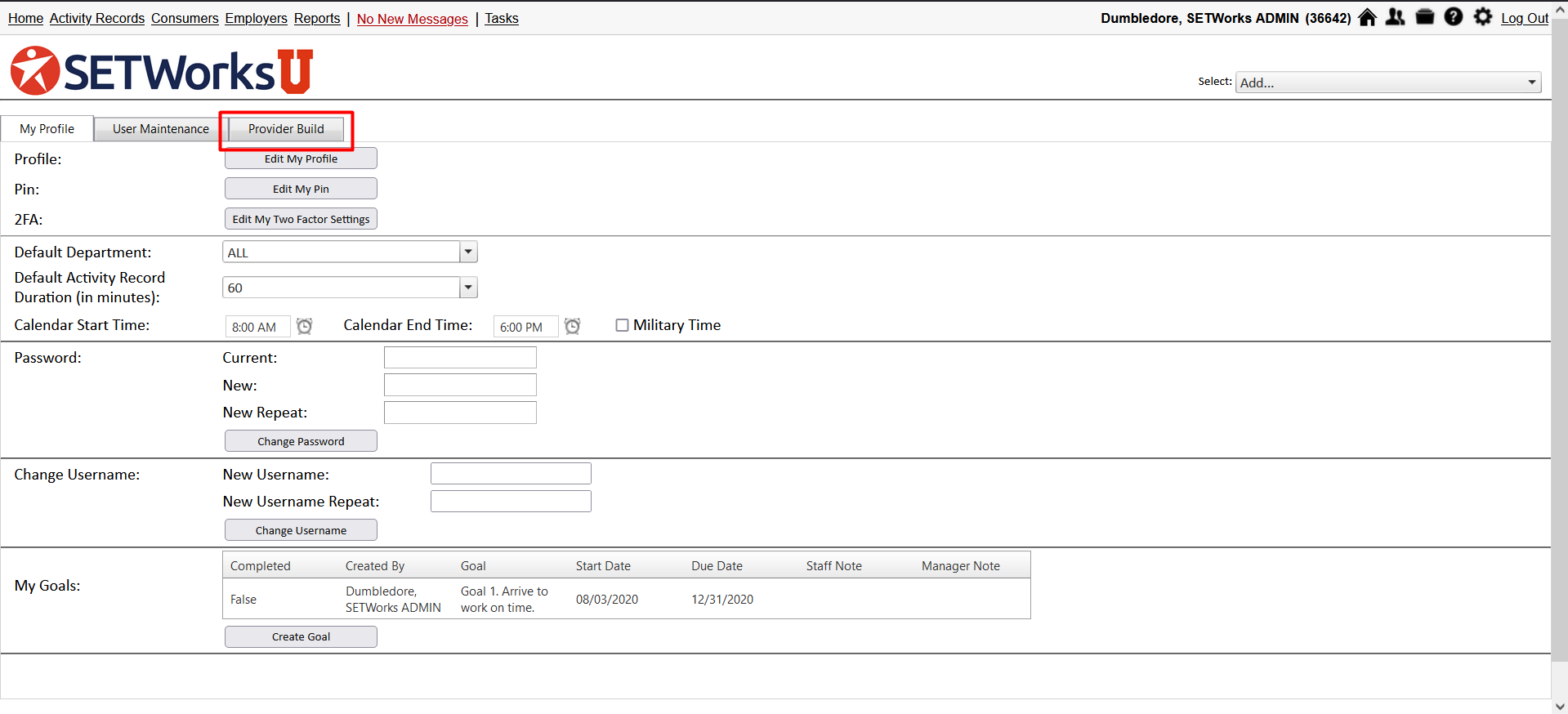Focus the New password field
1568x714 pixels.
click(460, 385)
